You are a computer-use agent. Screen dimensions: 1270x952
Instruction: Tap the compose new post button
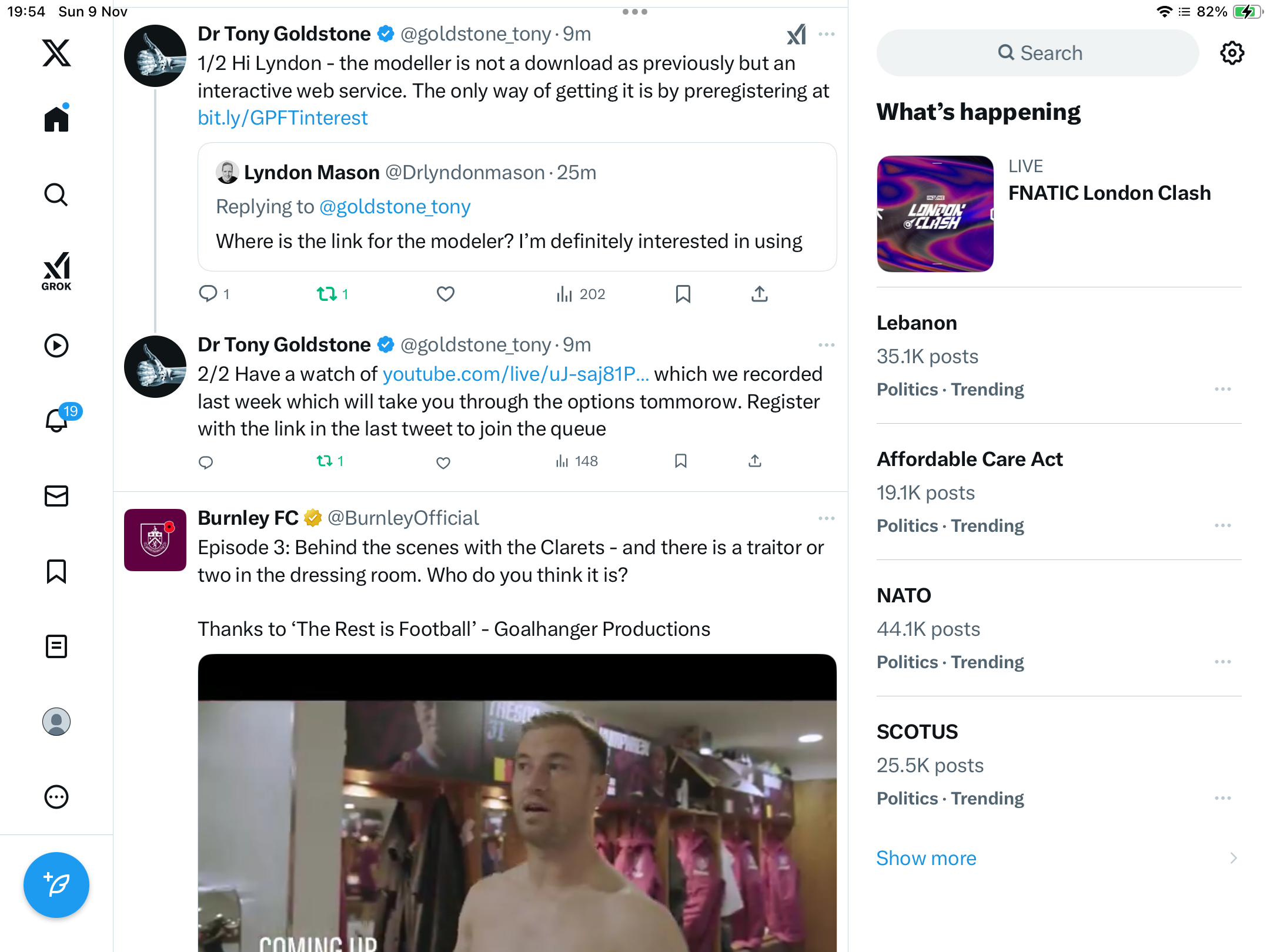pyautogui.click(x=56, y=884)
